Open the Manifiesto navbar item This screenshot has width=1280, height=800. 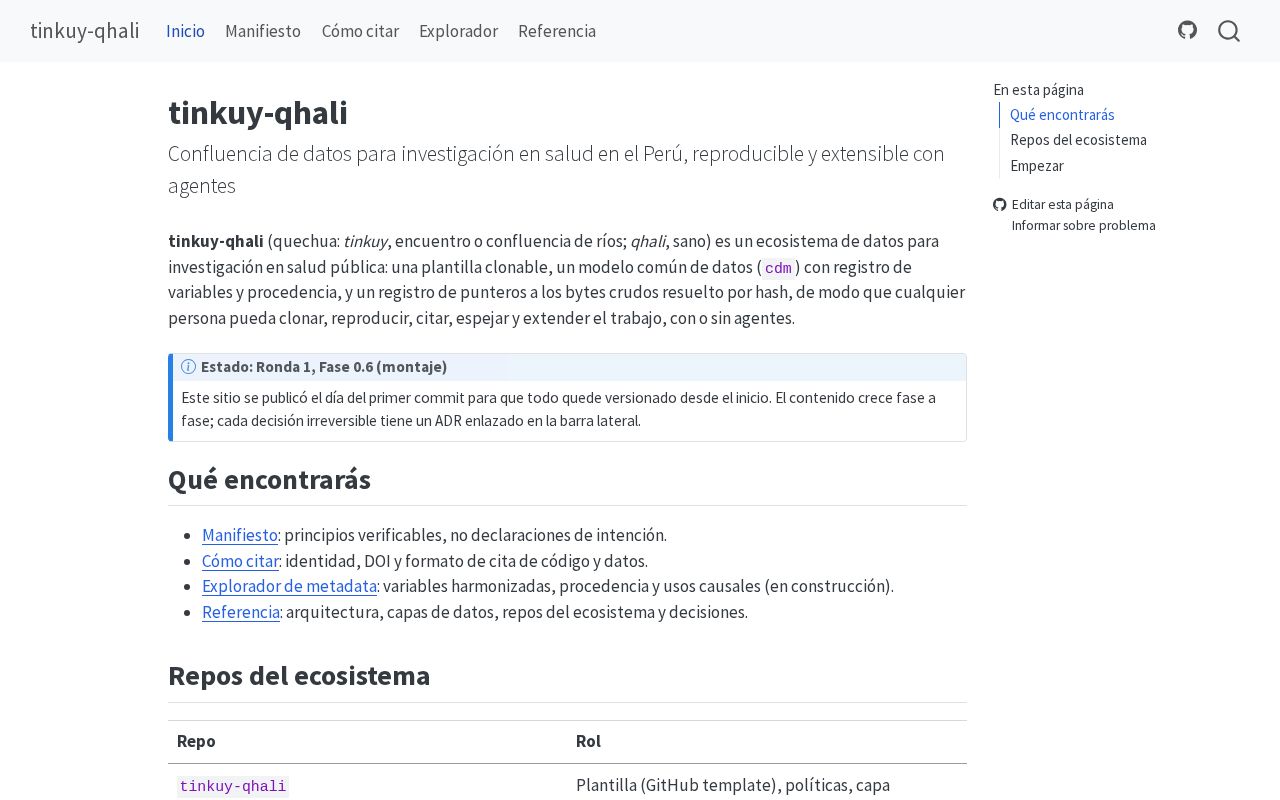[x=263, y=31]
